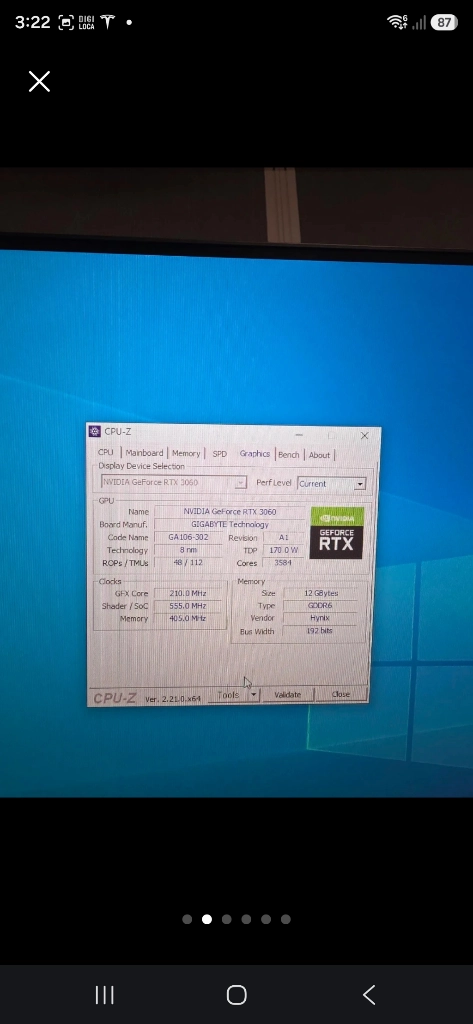Tap the cellular signal bars icon
Image resolution: width=473 pixels, height=1024 pixels.
pos(419,22)
